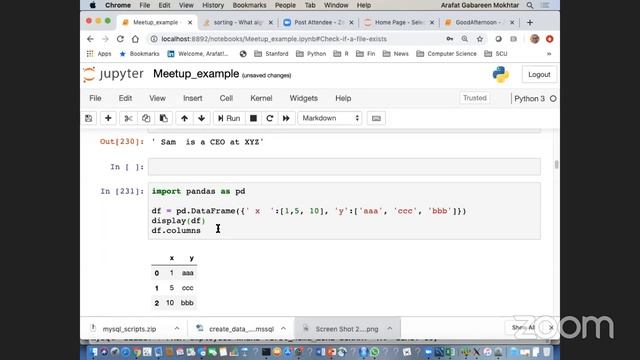Paste cells below with the clipboard icon
Screen dimensions: 640x360
tap(164, 118)
